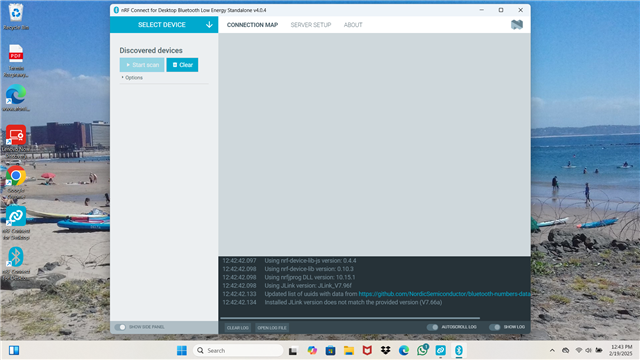640x360 pixels.
Task: Toggle the Autoscroll Log switch
Action: 432,327
